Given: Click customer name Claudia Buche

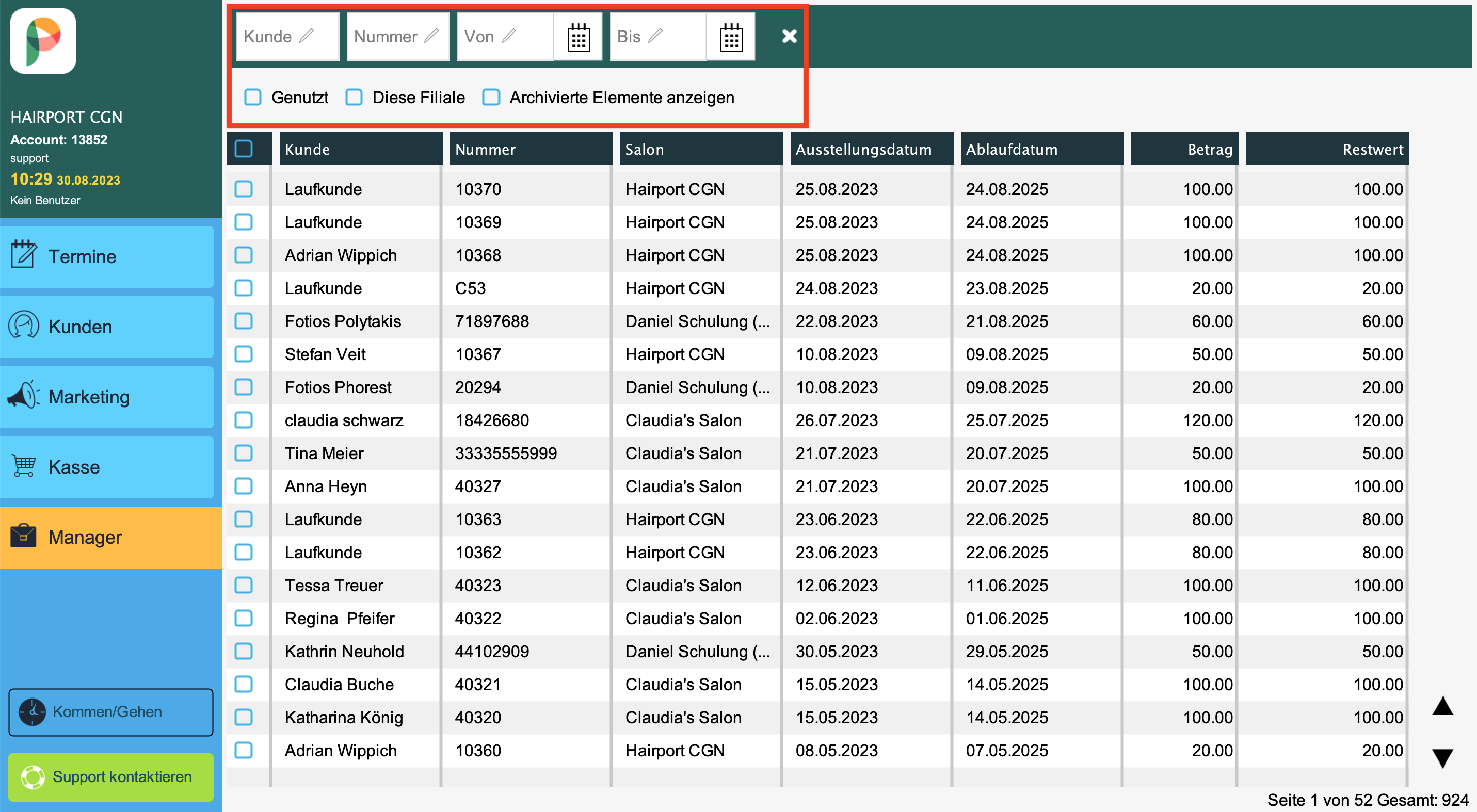Looking at the screenshot, I should (x=340, y=684).
